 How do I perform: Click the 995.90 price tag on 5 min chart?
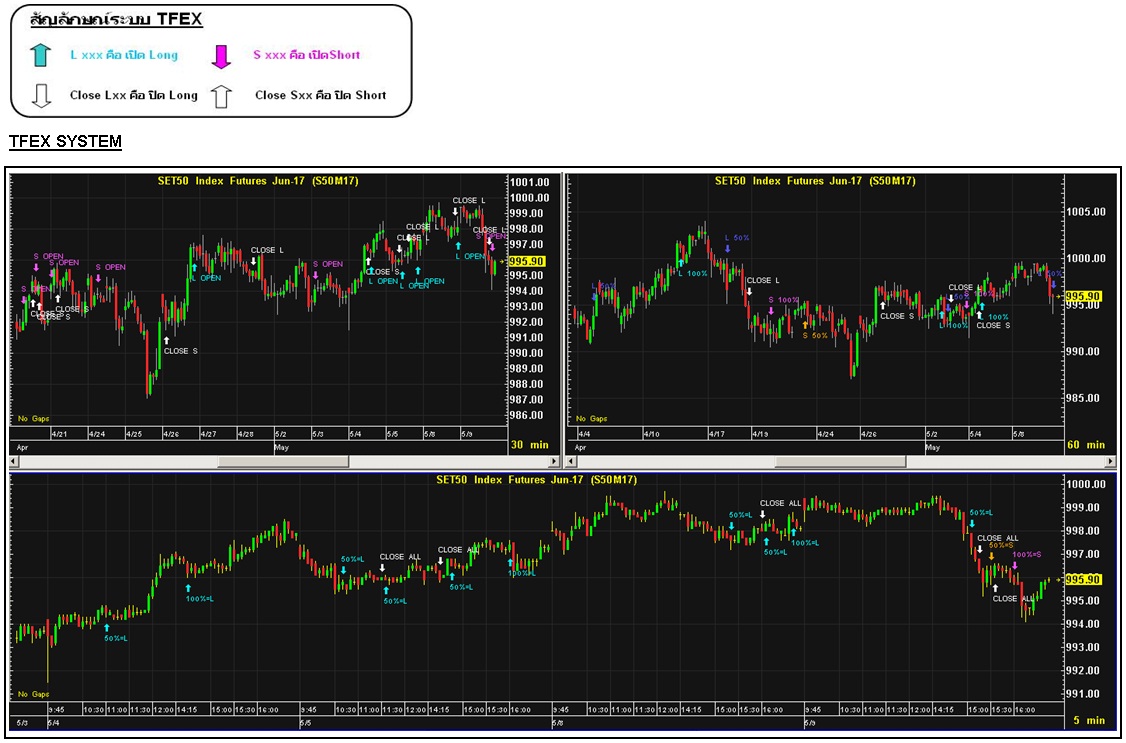(1085, 580)
